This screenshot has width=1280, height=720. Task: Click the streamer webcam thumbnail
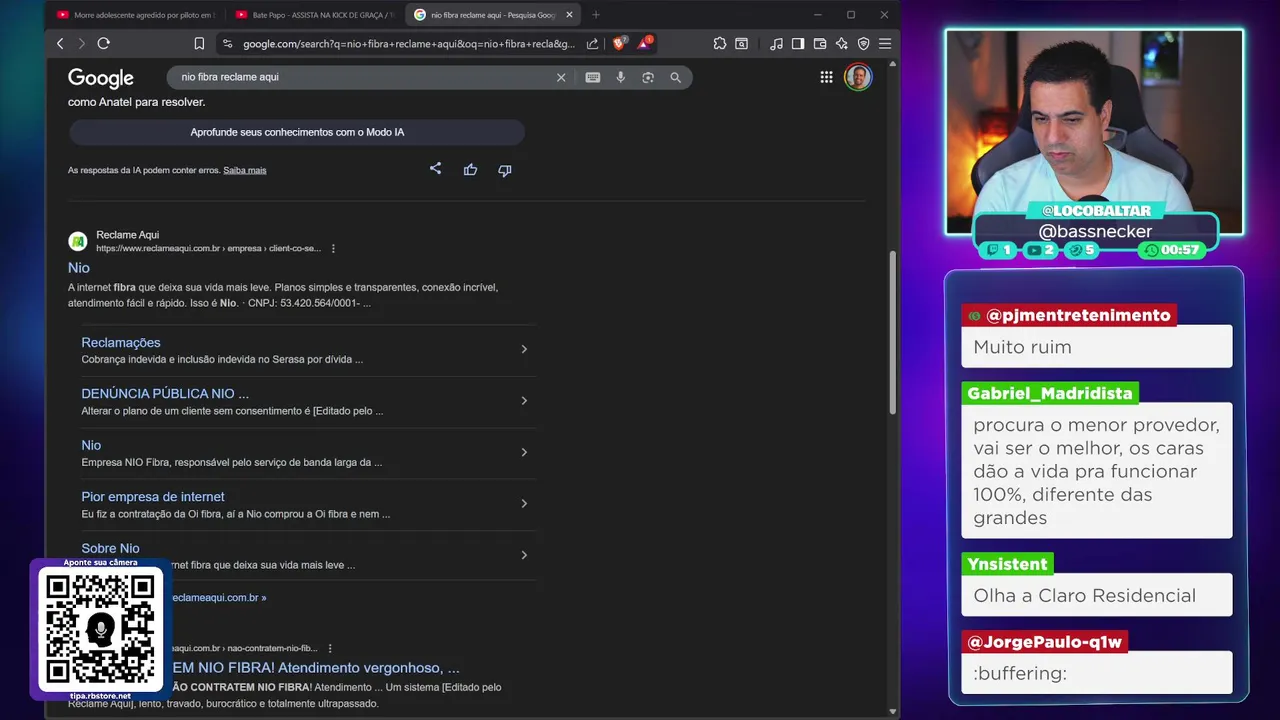click(1095, 132)
